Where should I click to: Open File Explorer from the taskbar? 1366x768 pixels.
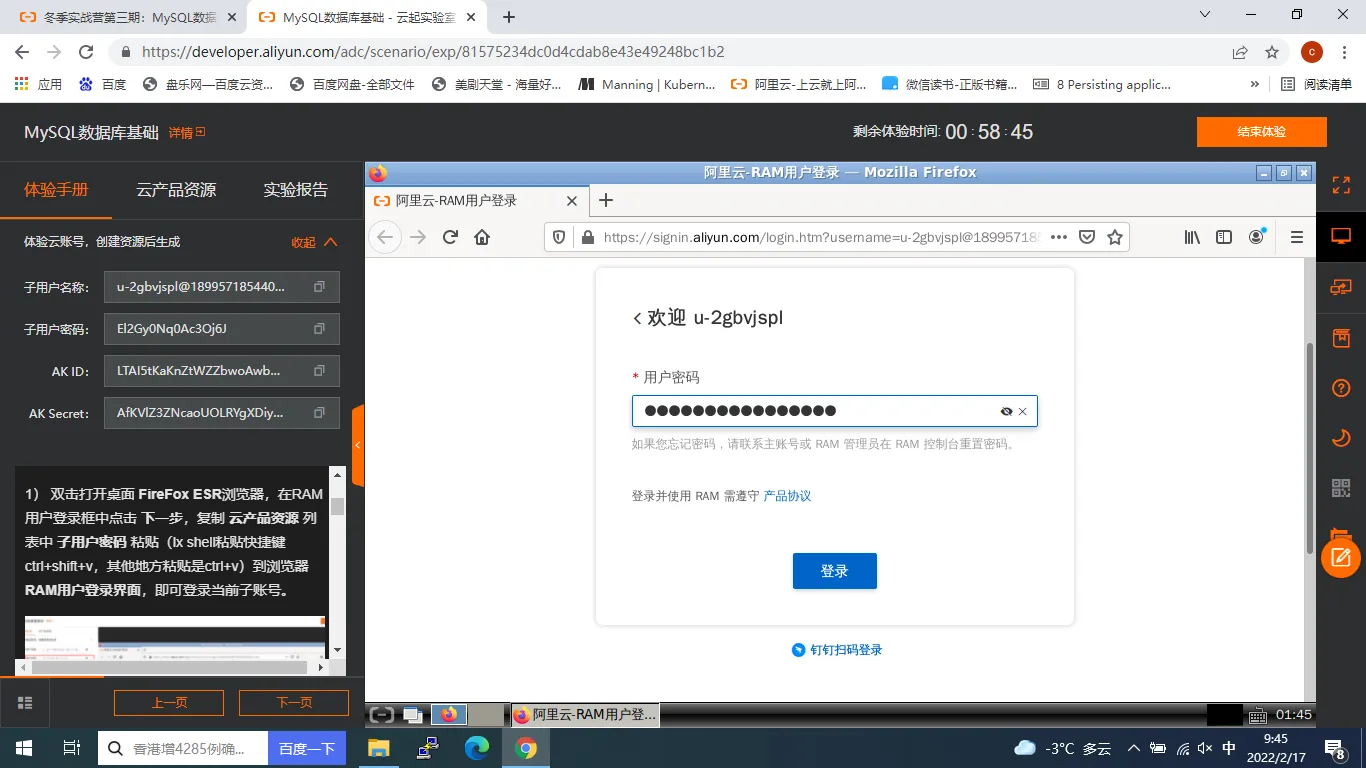(378, 748)
